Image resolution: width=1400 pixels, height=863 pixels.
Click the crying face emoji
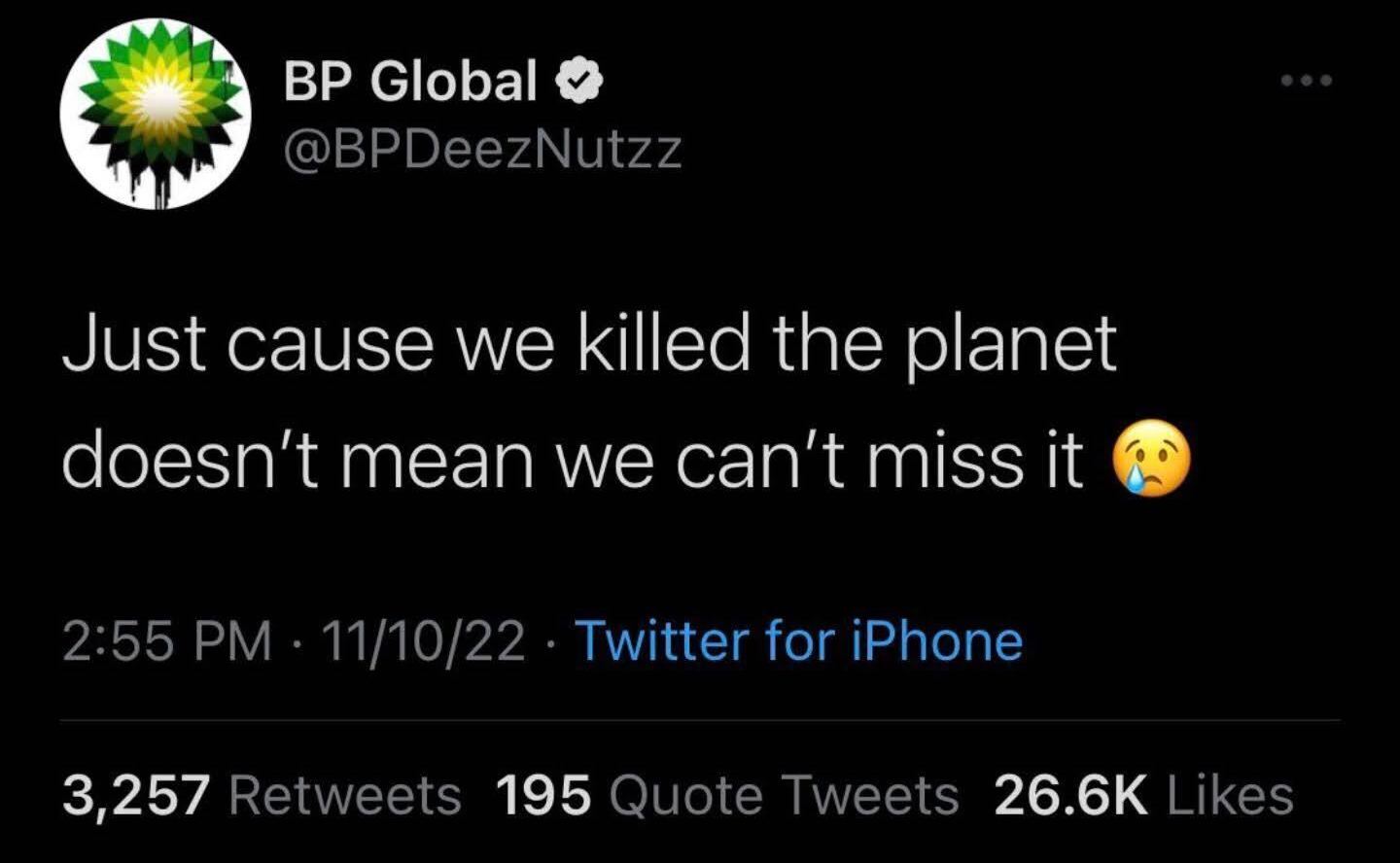pos(1150,460)
